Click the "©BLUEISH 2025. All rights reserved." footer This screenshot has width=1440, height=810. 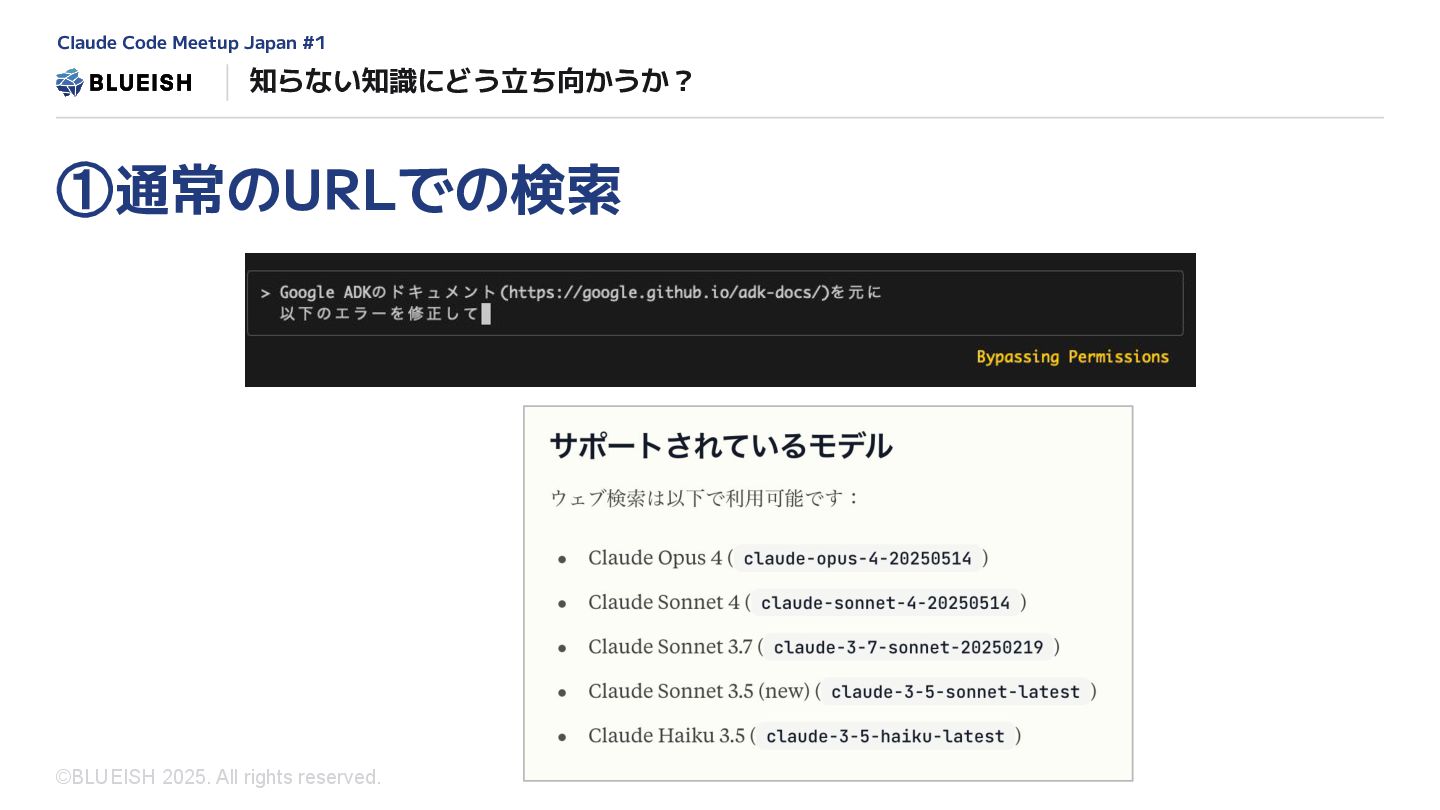point(219,777)
